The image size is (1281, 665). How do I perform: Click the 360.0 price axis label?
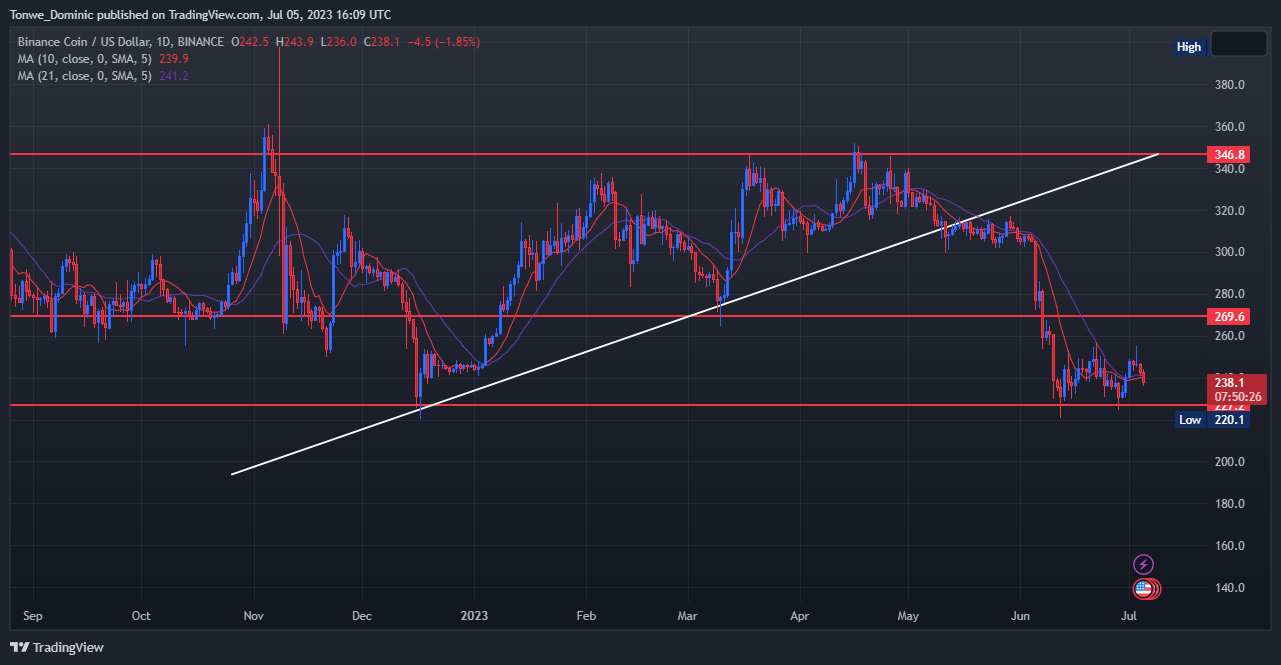1229,127
